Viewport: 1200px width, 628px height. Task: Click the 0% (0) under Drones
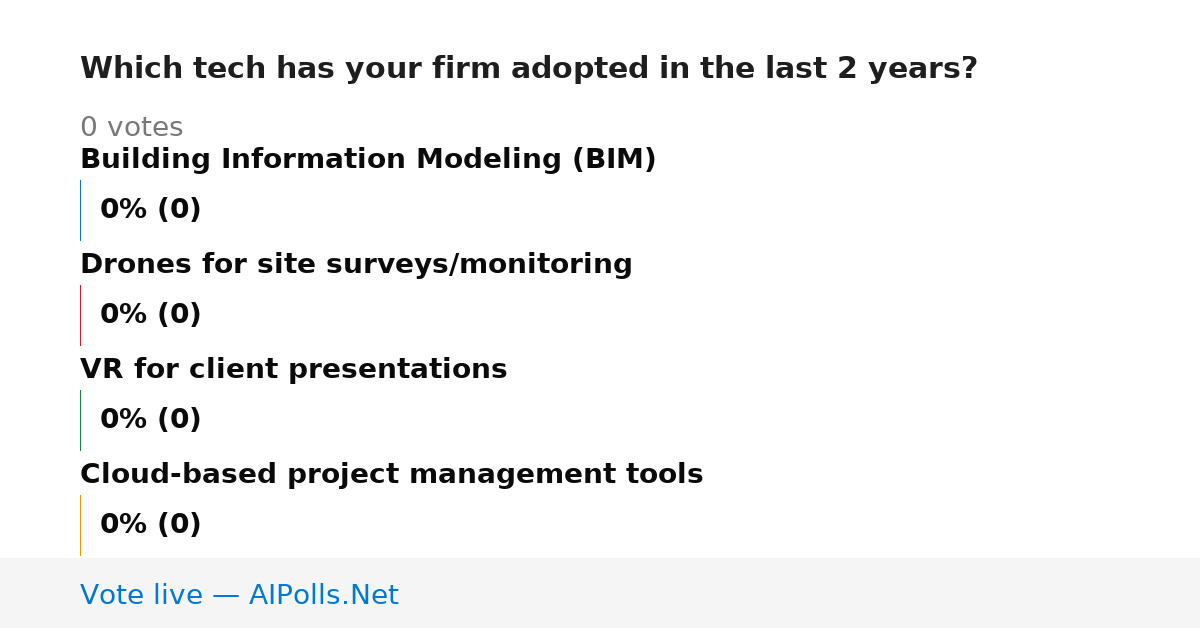pos(150,315)
